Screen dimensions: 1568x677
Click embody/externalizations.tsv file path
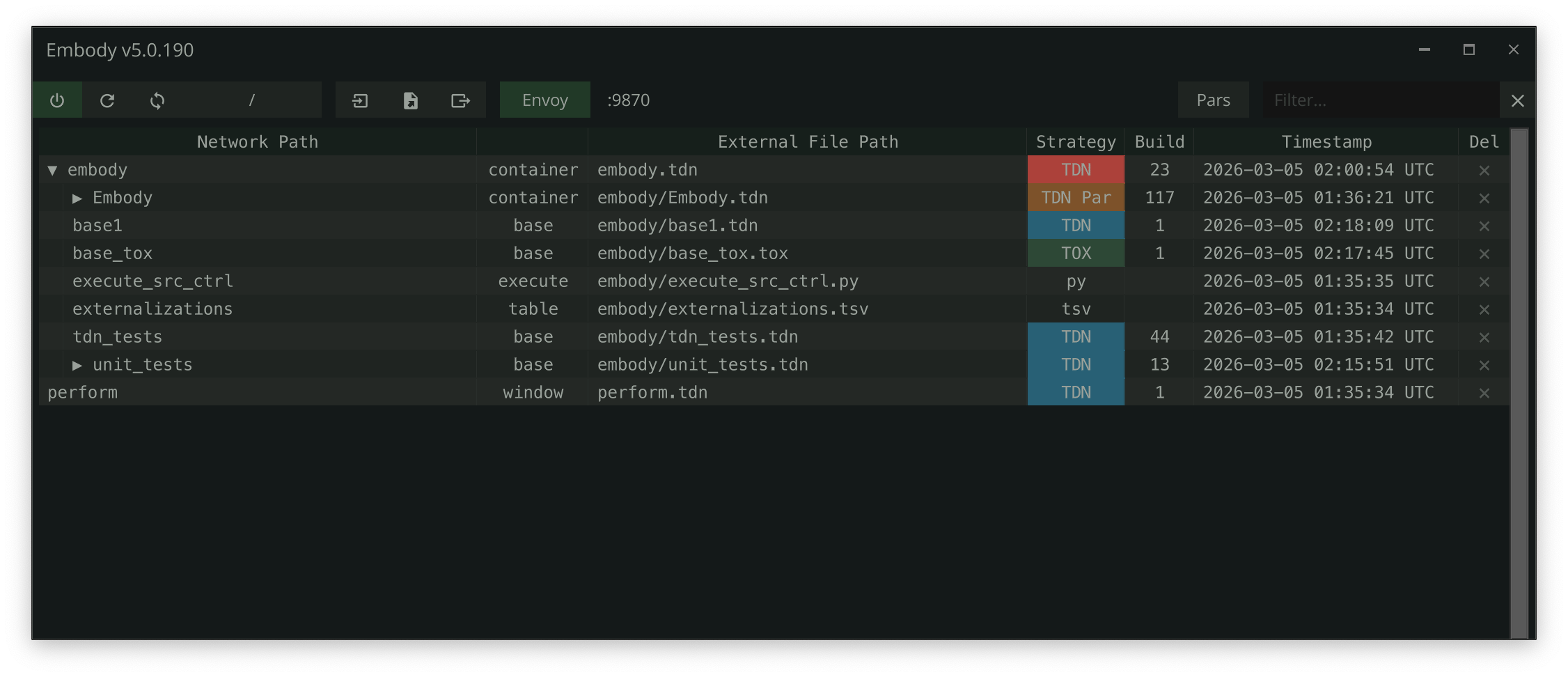pyautogui.click(x=732, y=309)
